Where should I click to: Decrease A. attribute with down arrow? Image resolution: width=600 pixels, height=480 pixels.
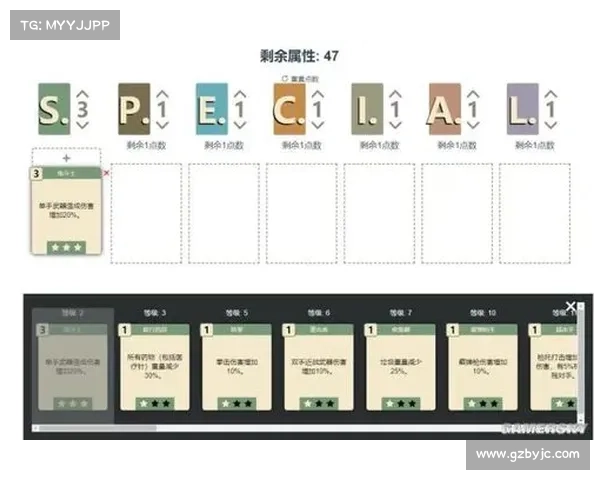pos(473,125)
